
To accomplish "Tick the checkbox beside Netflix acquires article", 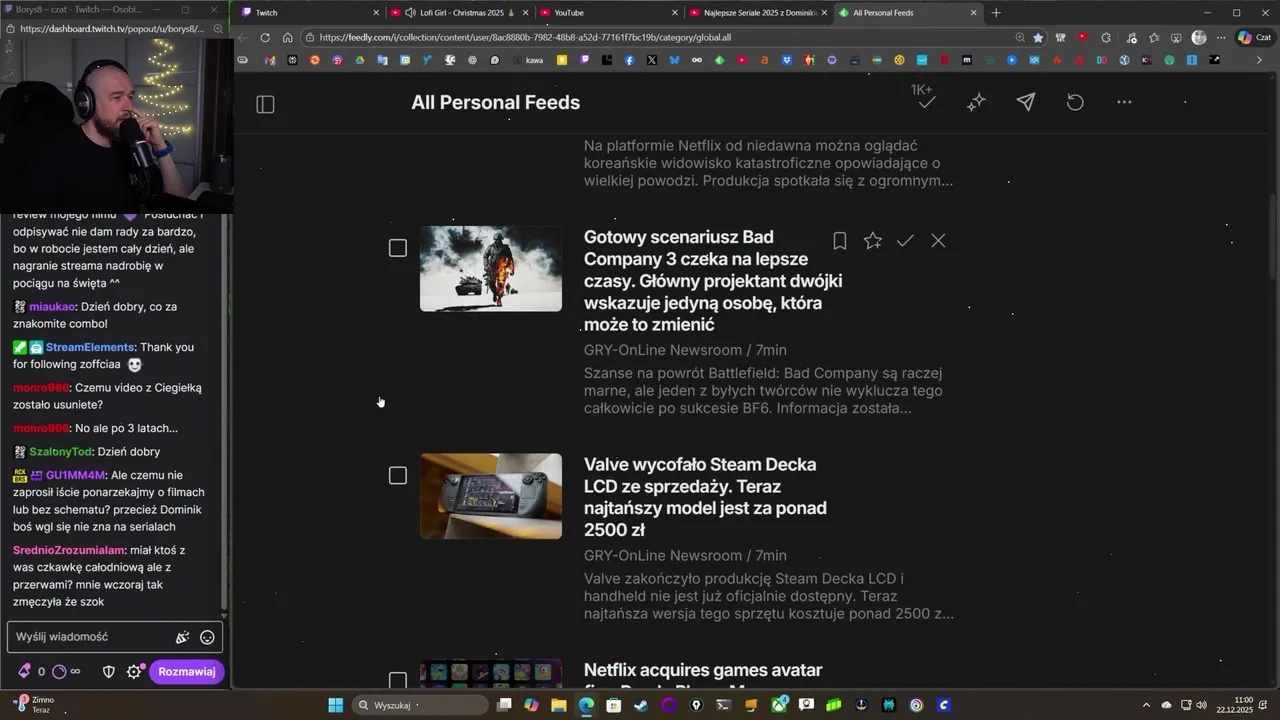I will tap(398, 681).
